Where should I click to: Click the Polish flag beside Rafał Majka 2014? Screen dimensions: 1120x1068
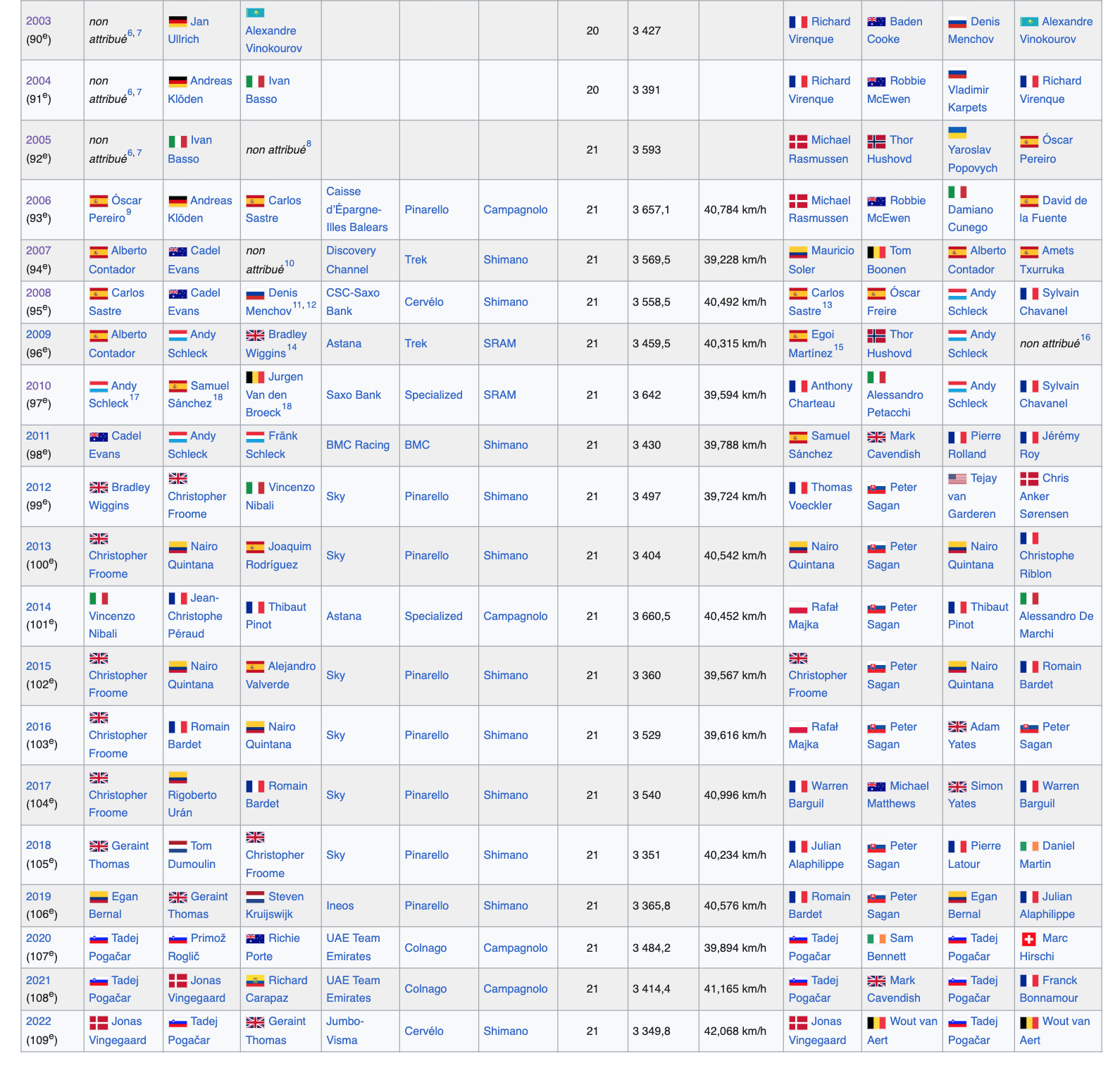coord(797,607)
